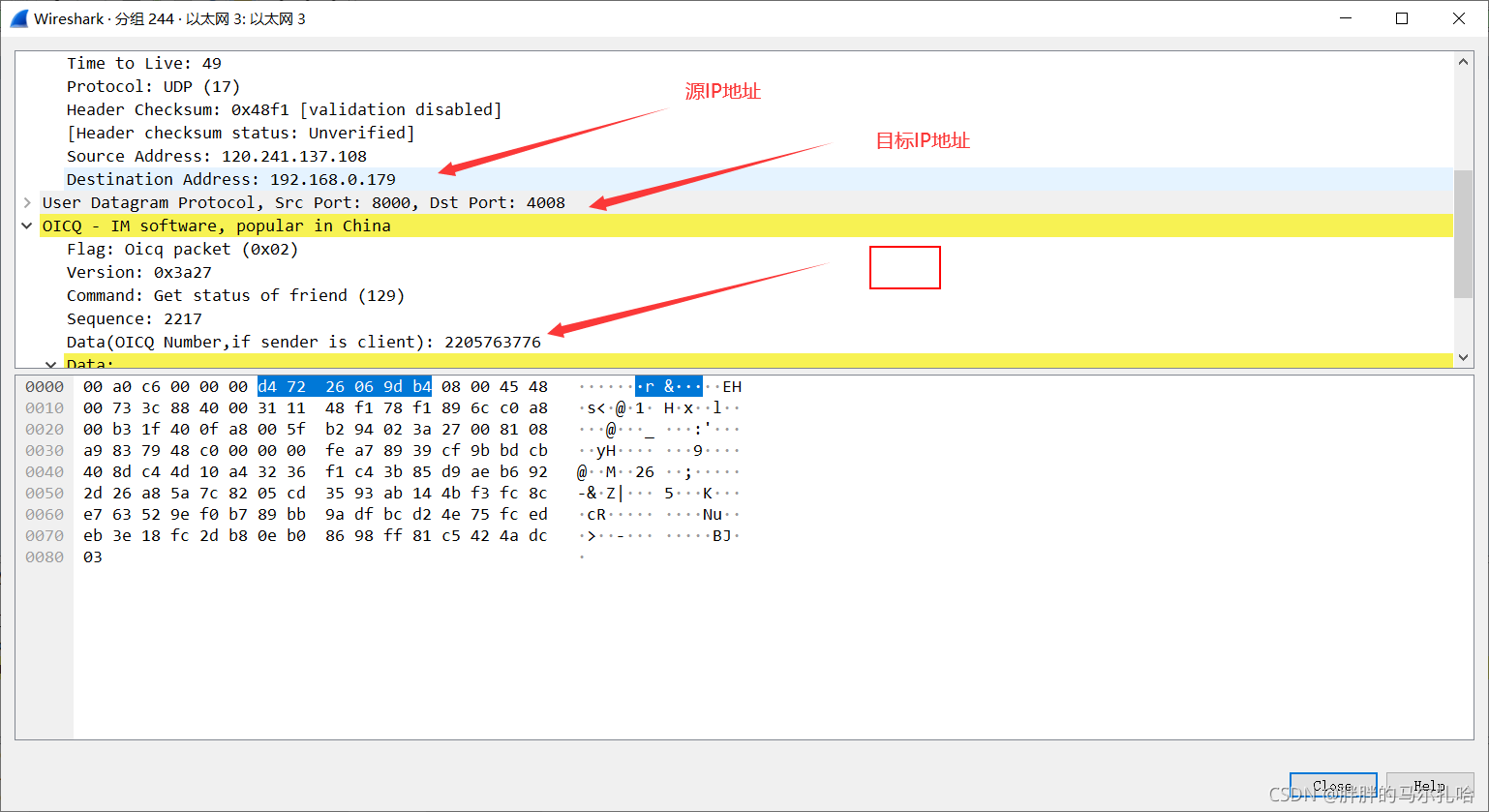Image resolution: width=1489 pixels, height=812 pixels.
Task: Click the details pane scroll up arrow
Action: [x=1463, y=62]
